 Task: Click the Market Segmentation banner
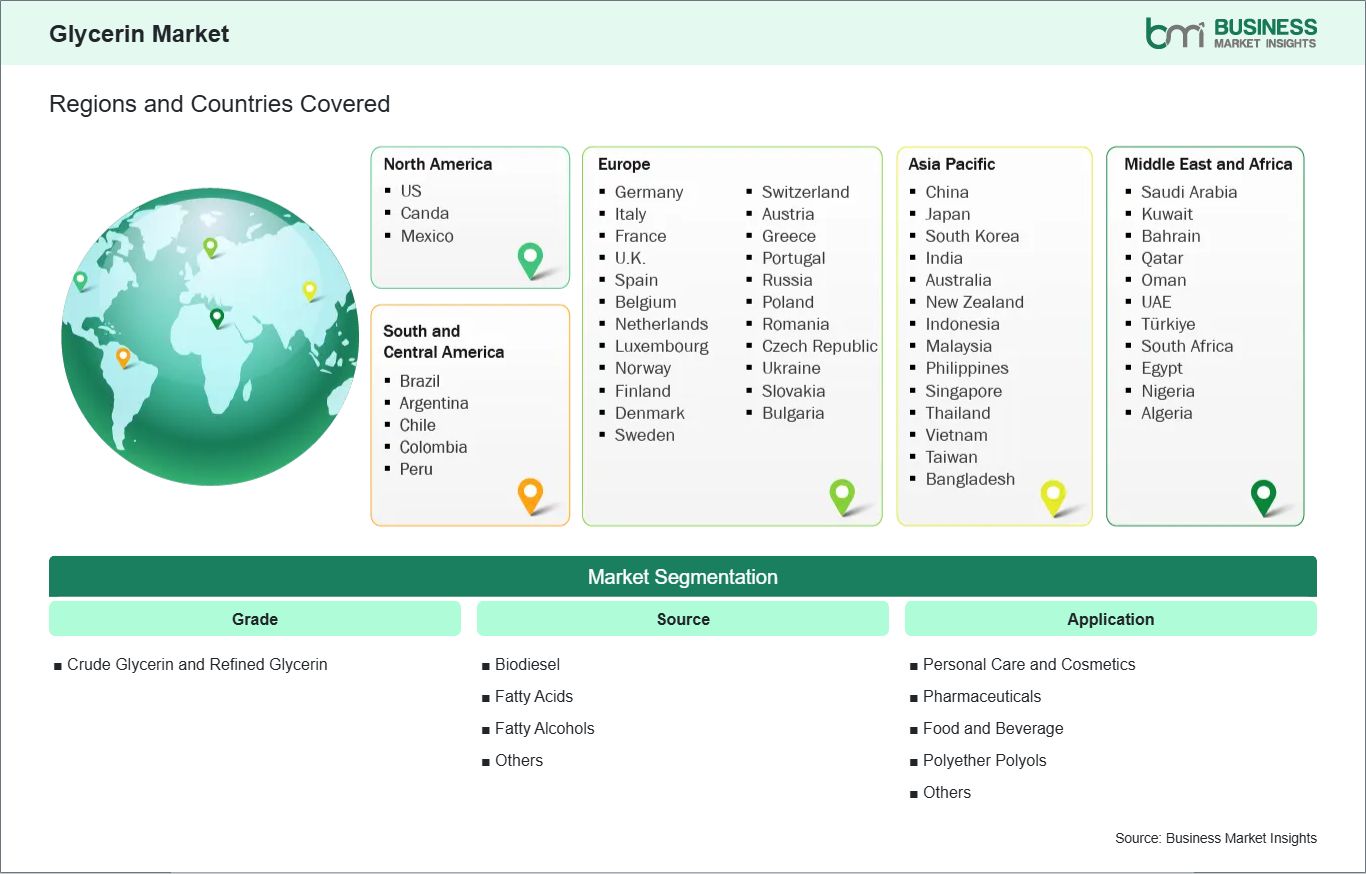tap(683, 577)
